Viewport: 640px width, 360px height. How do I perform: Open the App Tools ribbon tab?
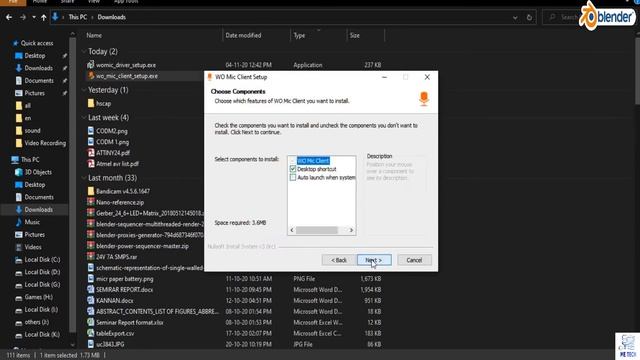[126, 2]
